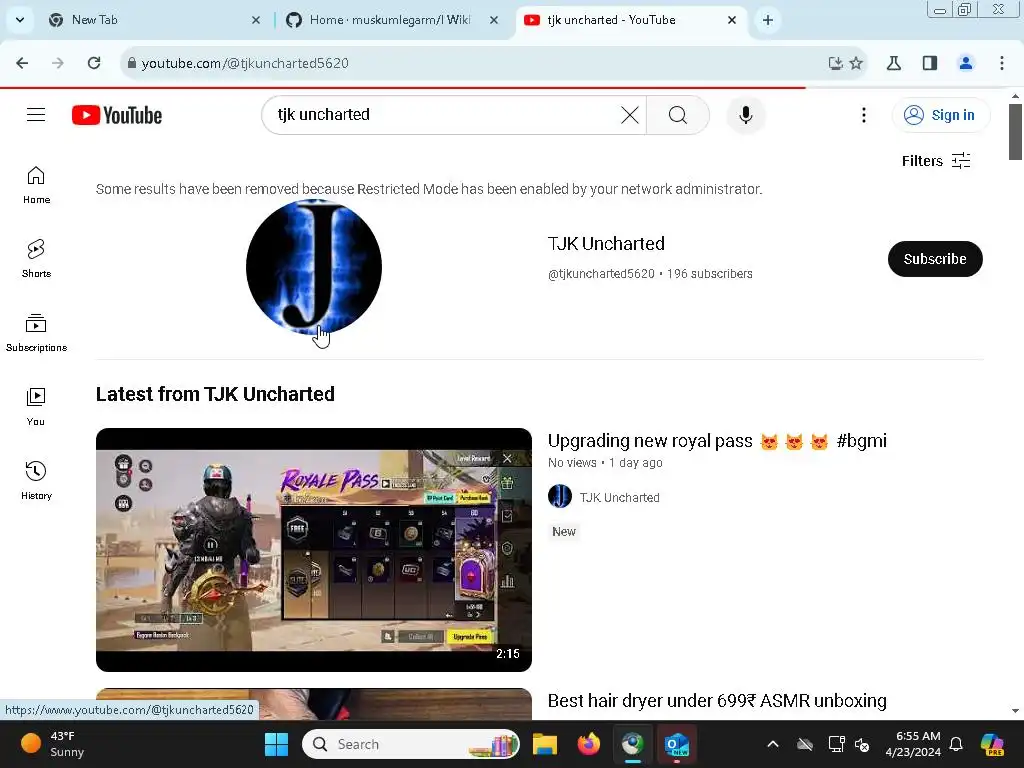Go forward in browser

pos(58,63)
